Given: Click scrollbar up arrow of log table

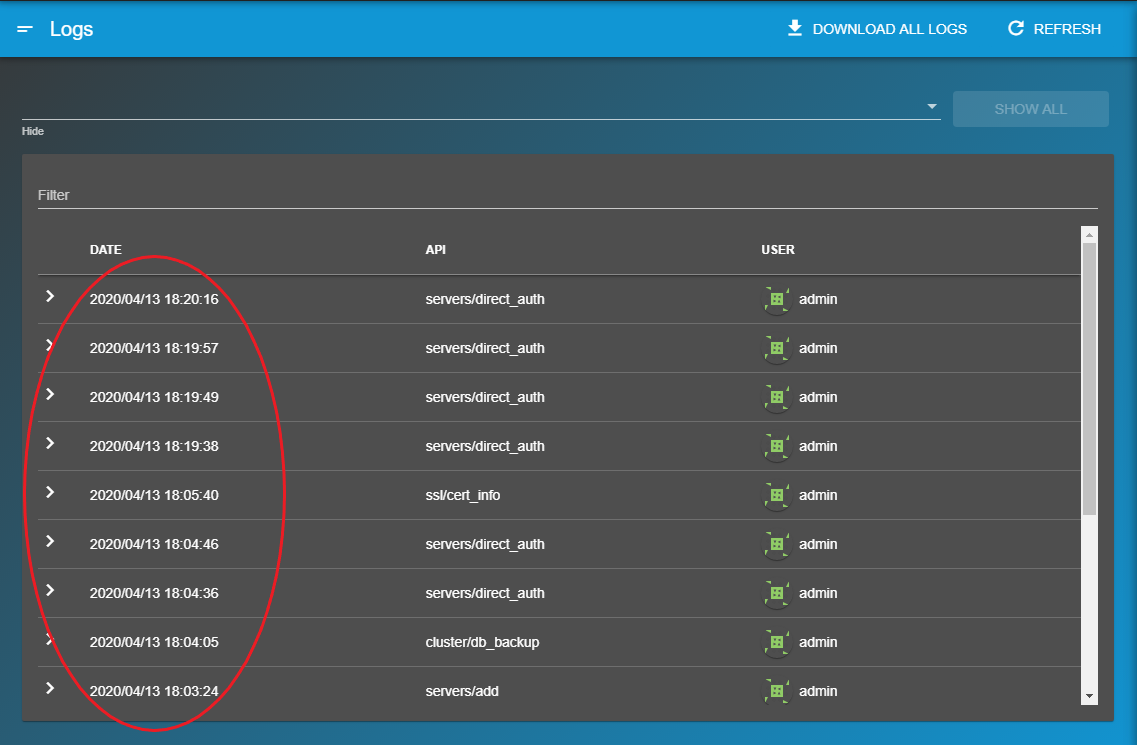Looking at the screenshot, I should [1089, 234].
